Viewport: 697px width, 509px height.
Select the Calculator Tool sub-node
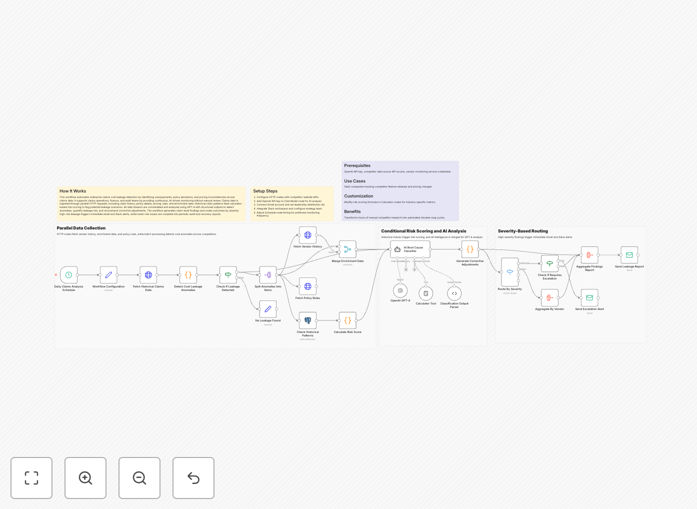tap(426, 293)
